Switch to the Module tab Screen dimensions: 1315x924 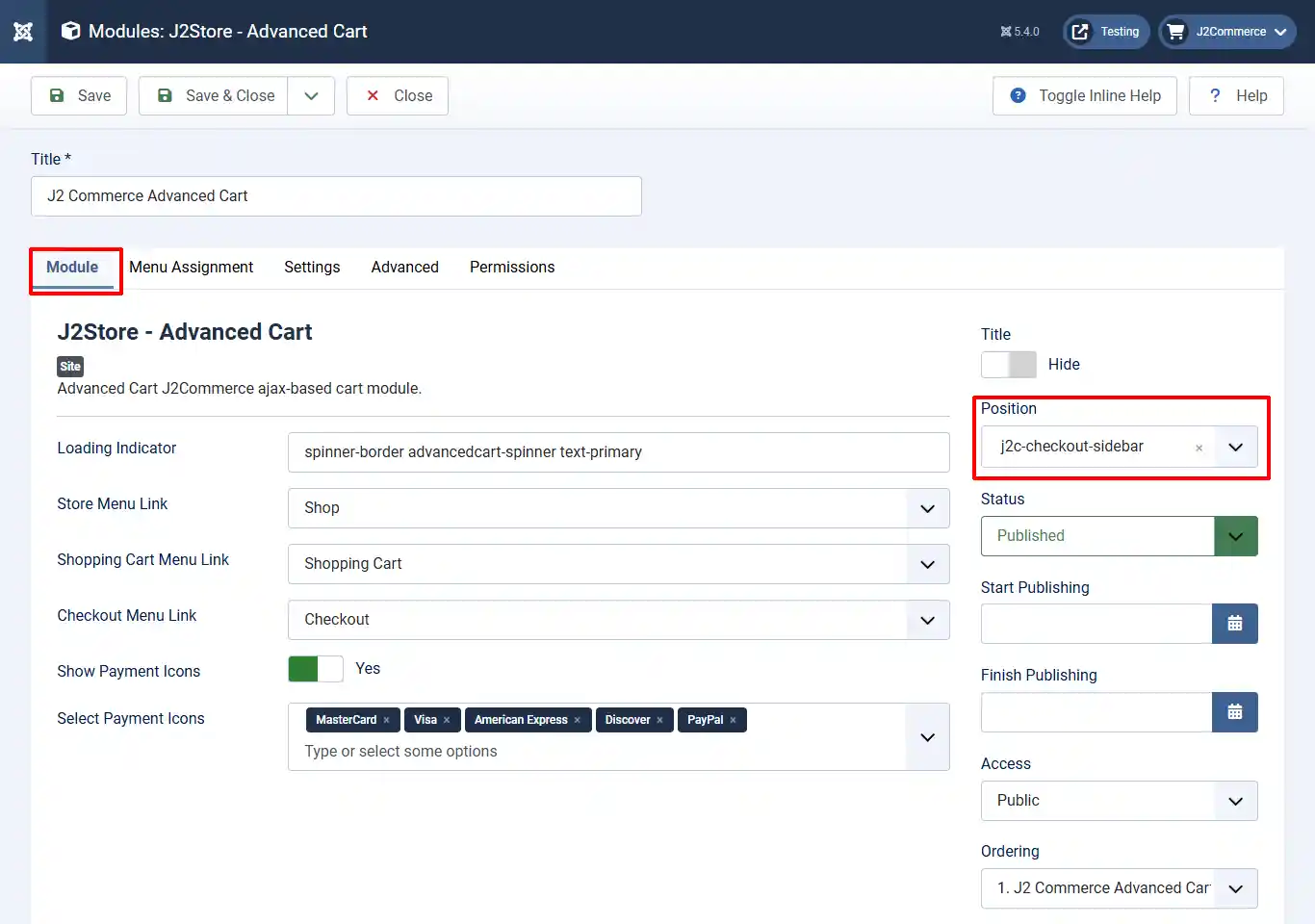[72, 268]
